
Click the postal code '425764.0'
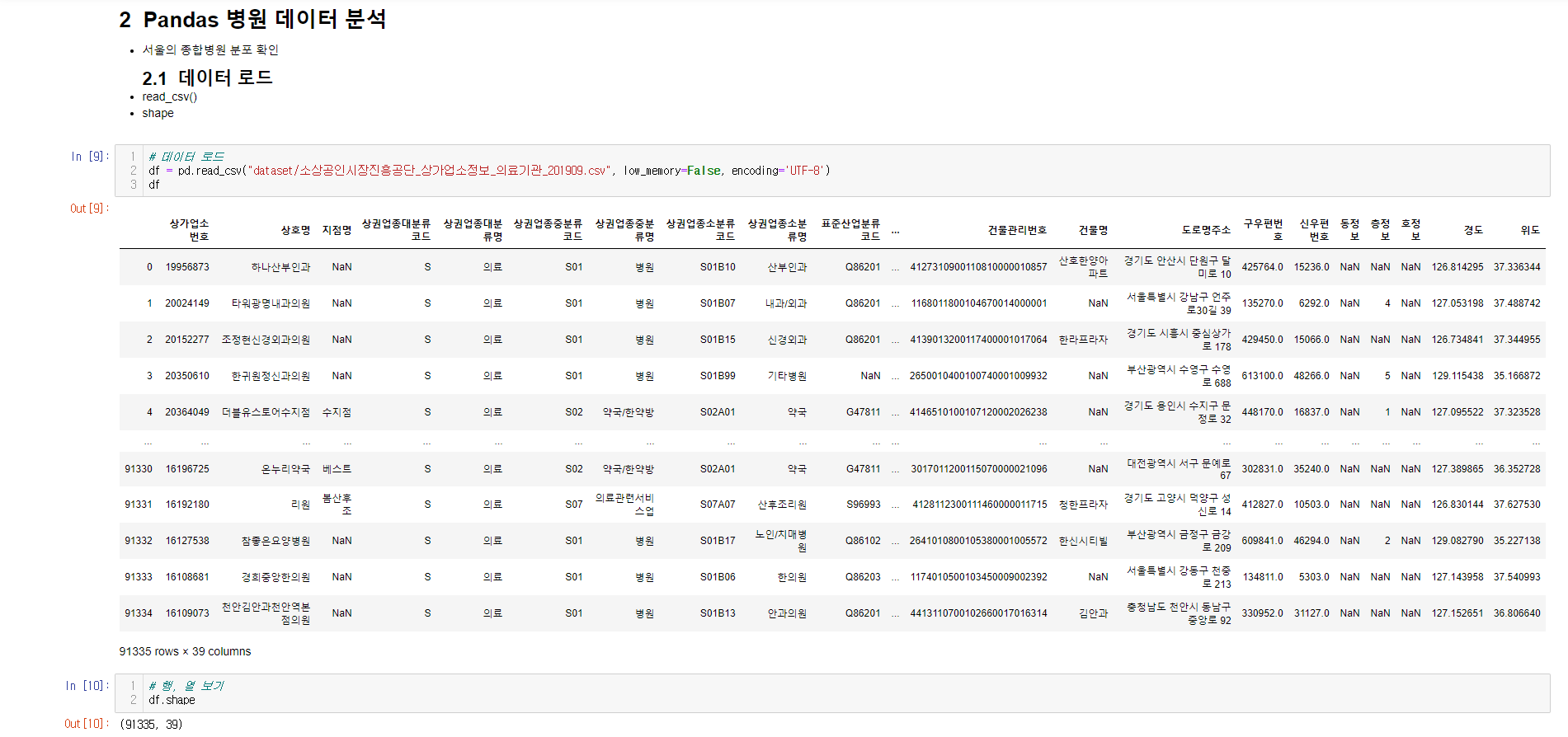pos(1263,267)
